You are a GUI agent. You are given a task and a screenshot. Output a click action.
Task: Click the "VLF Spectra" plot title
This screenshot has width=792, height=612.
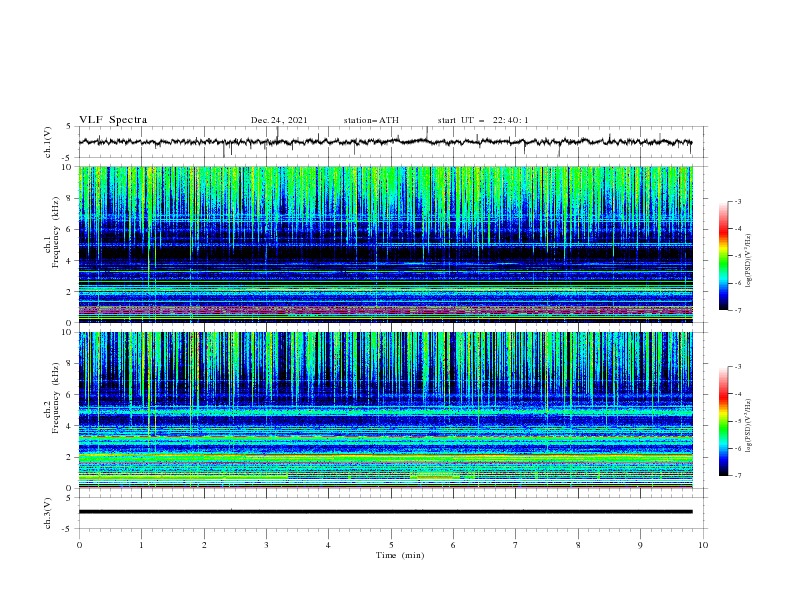pos(113,120)
